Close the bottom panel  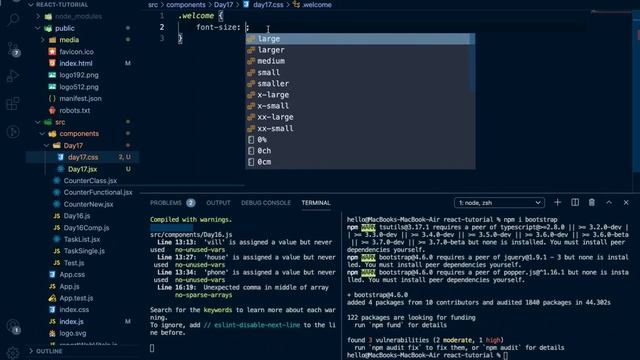(626, 202)
